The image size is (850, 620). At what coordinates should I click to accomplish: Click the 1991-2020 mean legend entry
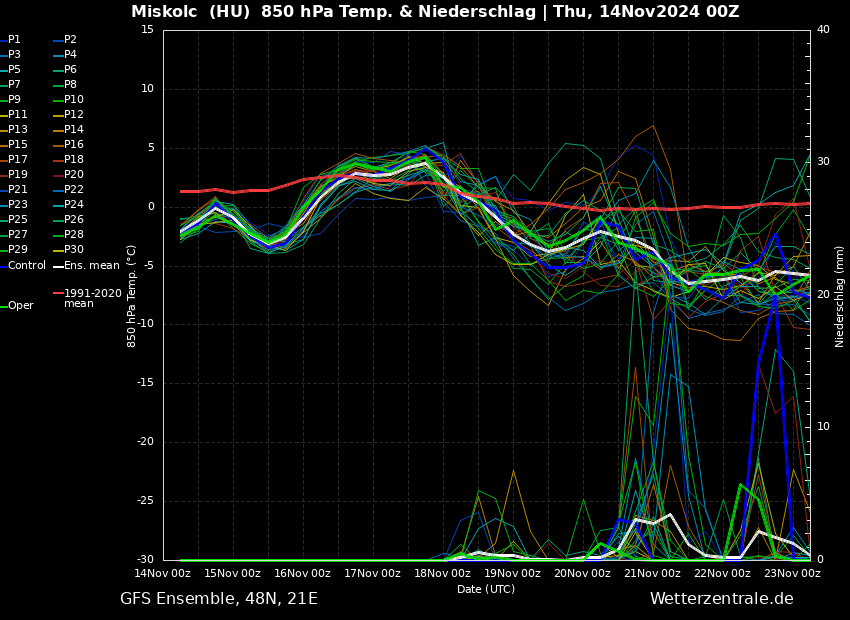tap(92, 298)
